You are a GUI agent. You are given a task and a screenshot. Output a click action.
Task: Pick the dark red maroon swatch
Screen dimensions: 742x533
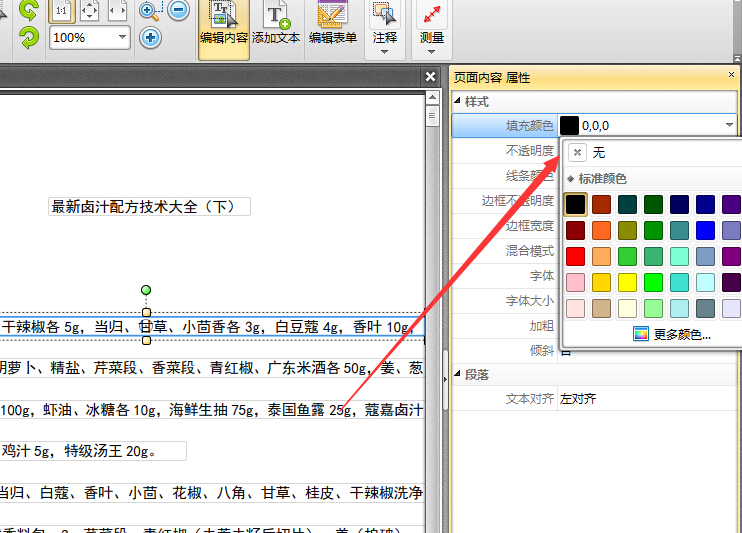[575, 231]
